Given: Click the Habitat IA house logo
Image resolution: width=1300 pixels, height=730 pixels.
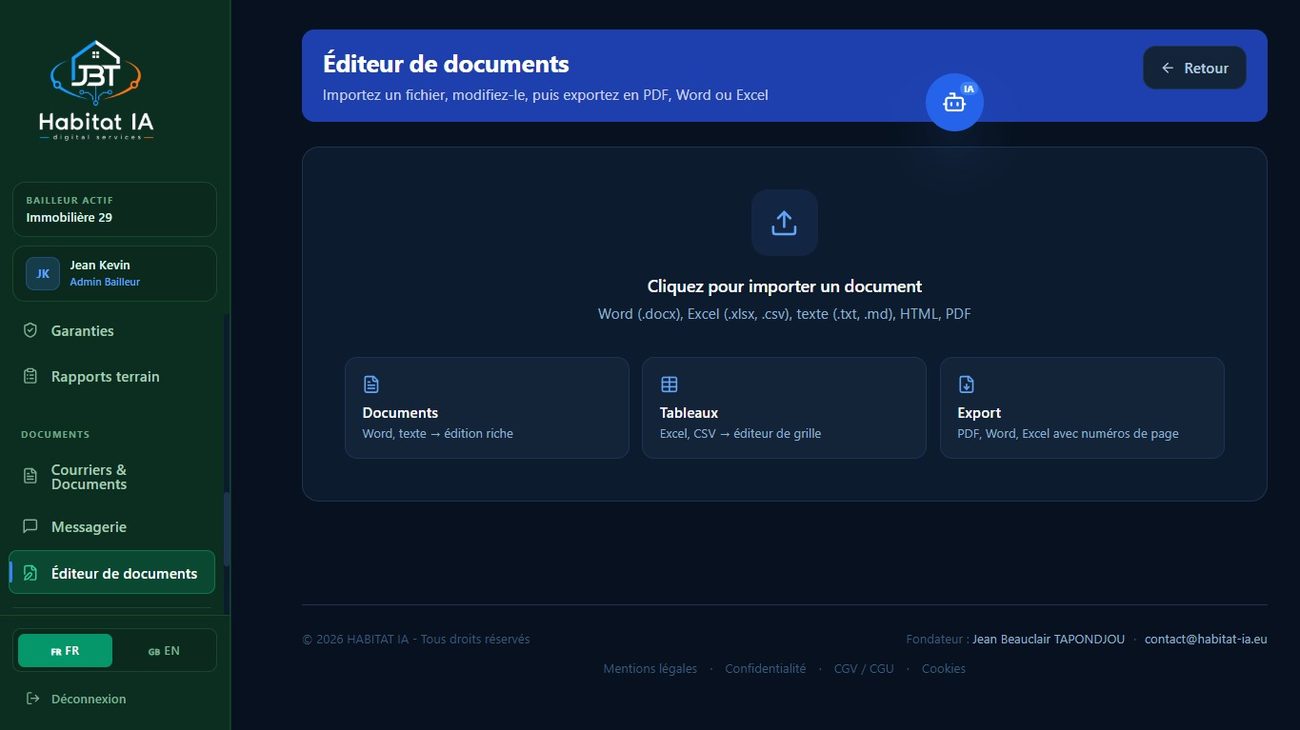Looking at the screenshot, I should pos(96,90).
